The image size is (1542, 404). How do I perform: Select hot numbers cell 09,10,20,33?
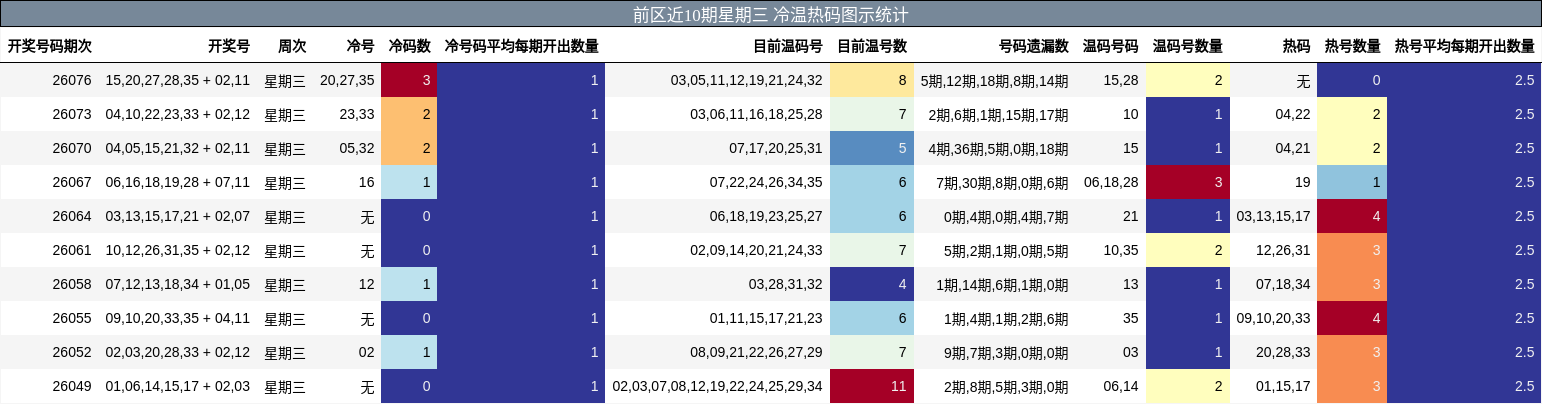1273,318
